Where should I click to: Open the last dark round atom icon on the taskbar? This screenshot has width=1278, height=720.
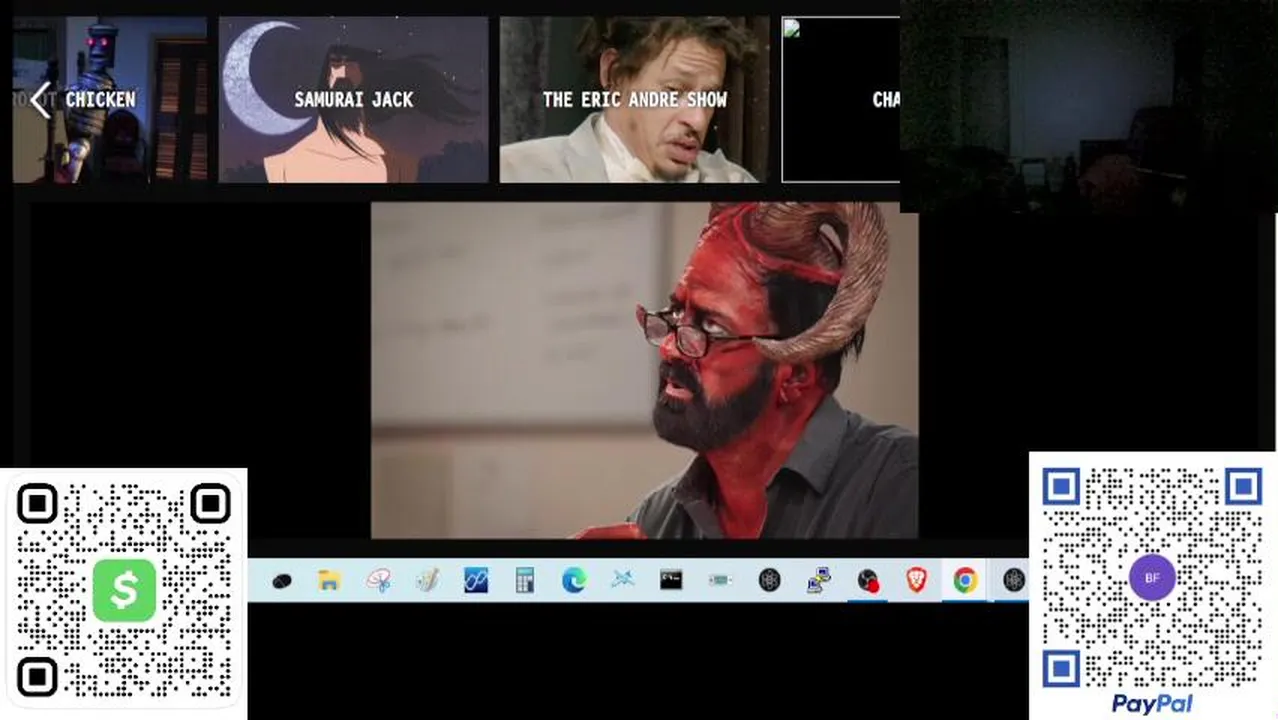point(1014,580)
